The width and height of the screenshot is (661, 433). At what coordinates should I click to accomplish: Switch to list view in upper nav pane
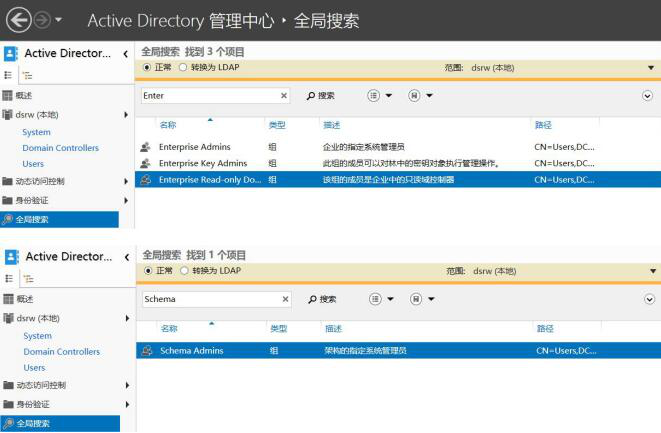[x=8, y=75]
